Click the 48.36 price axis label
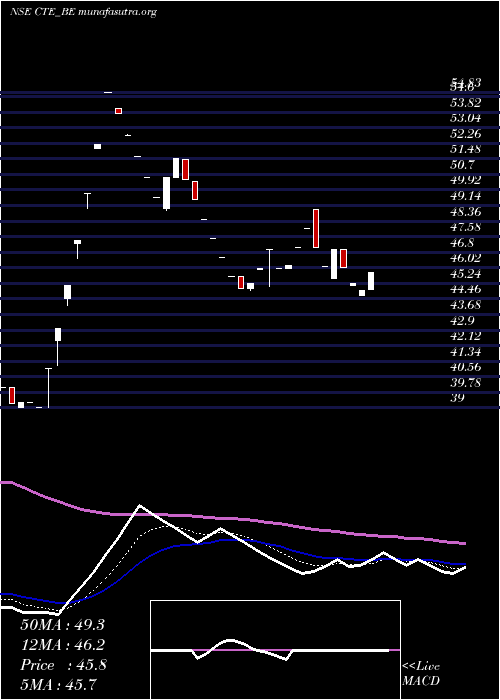Viewport: 500px width, 700px height. click(x=466, y=211)
